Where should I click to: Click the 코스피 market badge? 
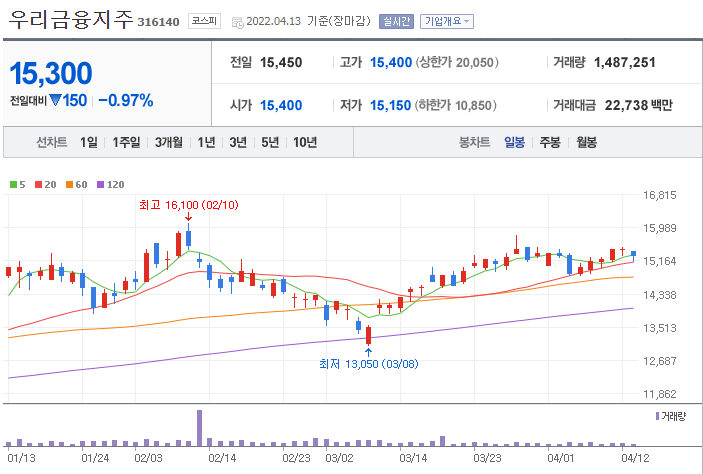(204, 21)
